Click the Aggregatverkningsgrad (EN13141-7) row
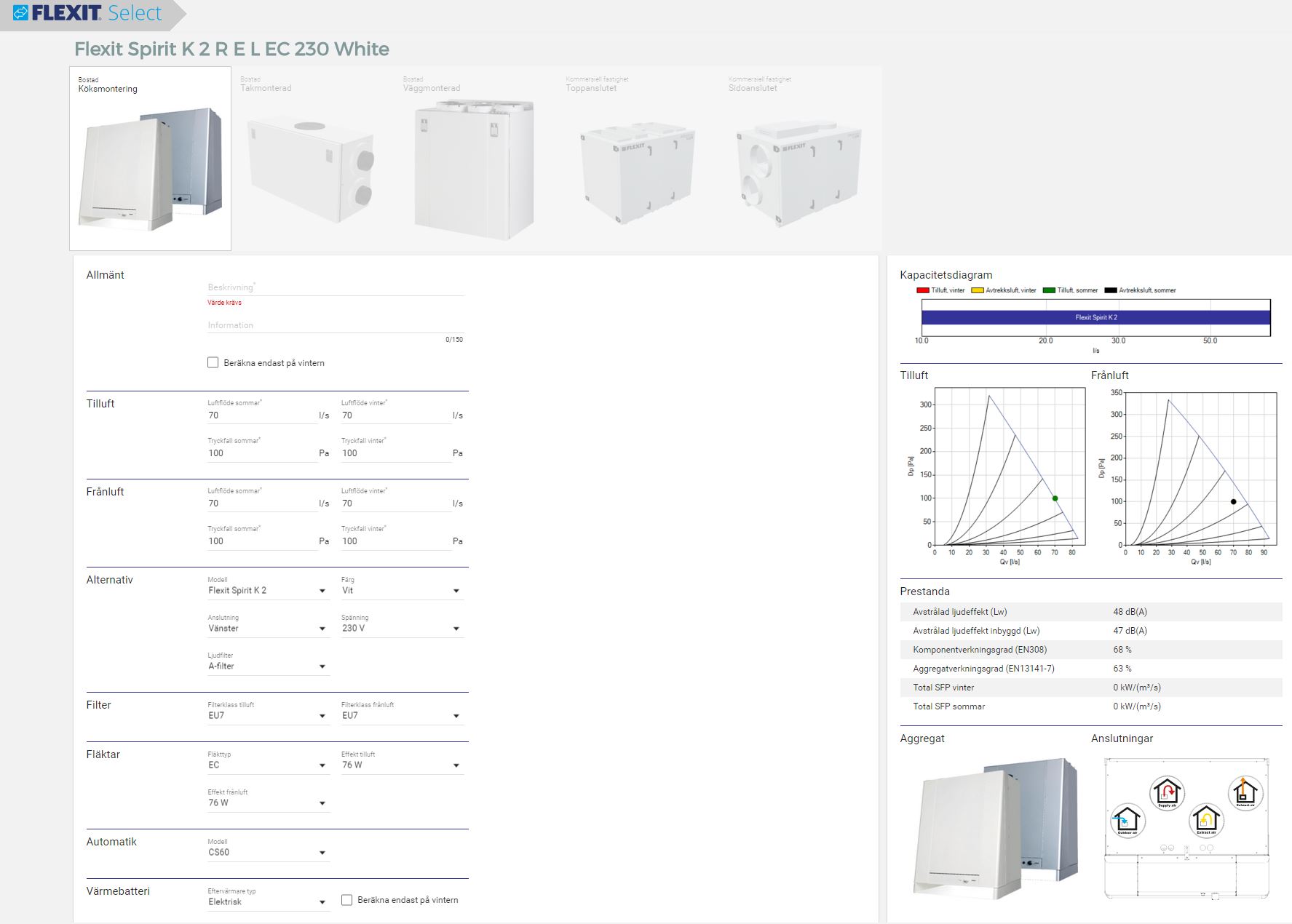The width and height of the screenshot is (1292, 924). point(1091,669)
